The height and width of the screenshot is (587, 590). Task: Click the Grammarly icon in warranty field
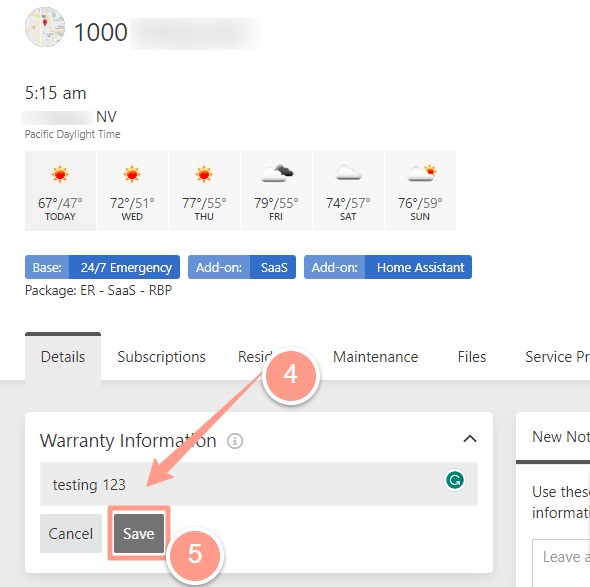[x=455, y=480]
